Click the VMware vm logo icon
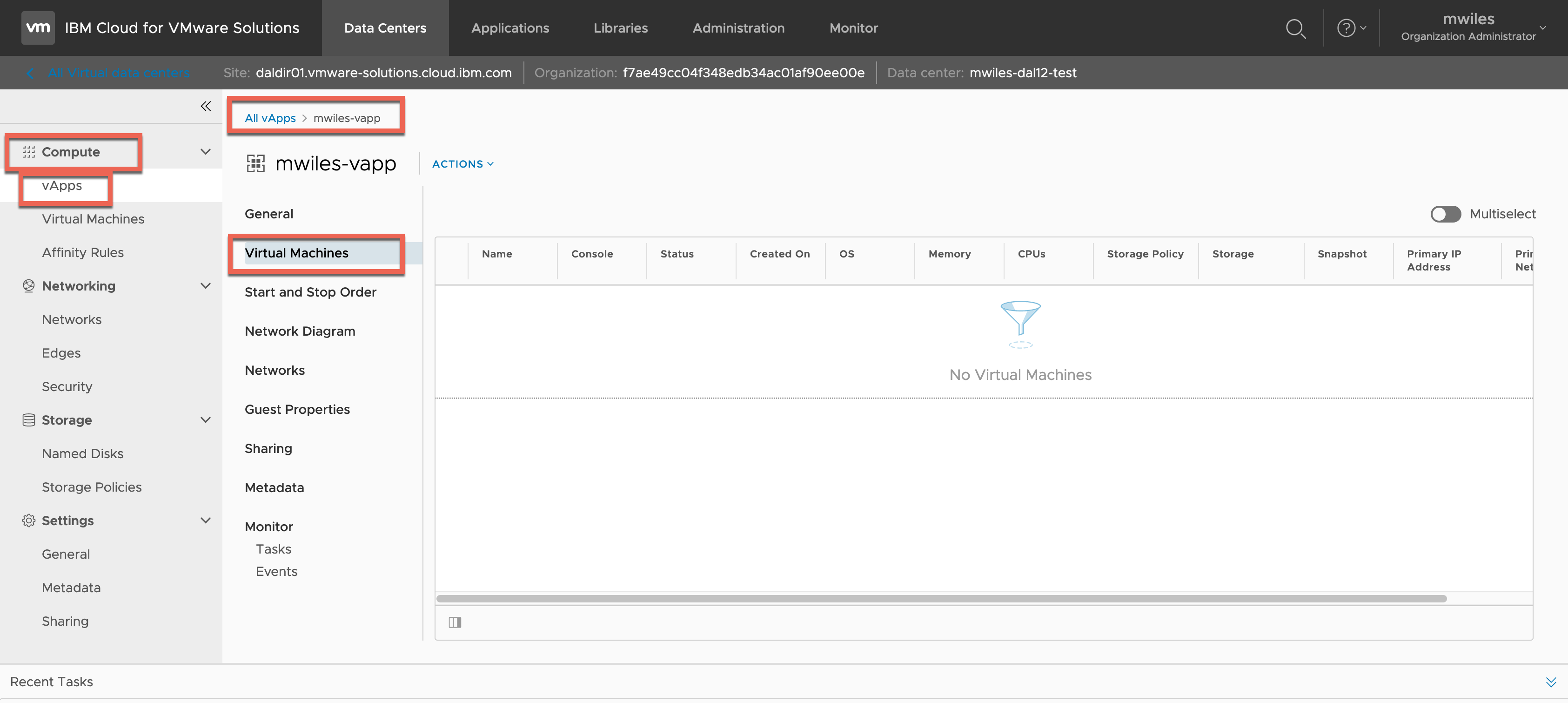 point(38,28)
